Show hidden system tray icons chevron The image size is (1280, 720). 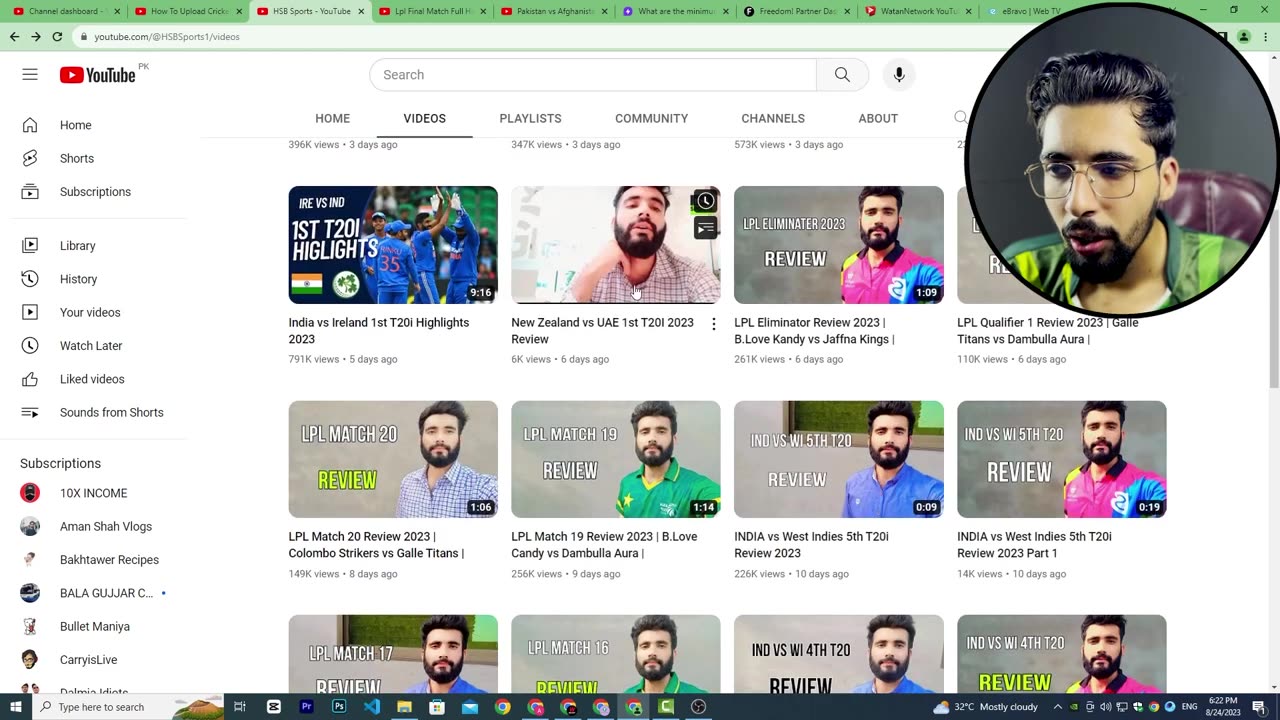[1058, 707]
